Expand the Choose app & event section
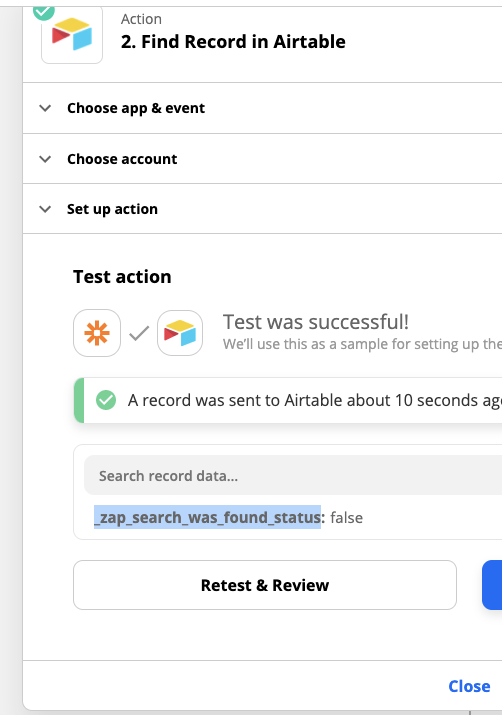Viewport: 502px width, 715px height. pyautogui.click(x=45, y=108)
